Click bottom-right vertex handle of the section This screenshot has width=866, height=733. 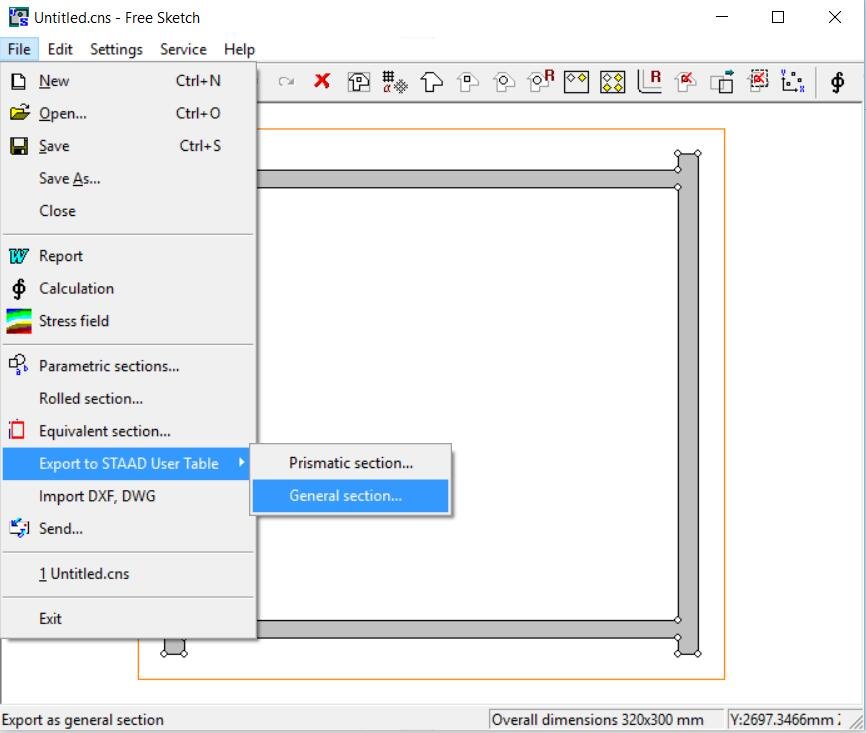pos(698,653)
